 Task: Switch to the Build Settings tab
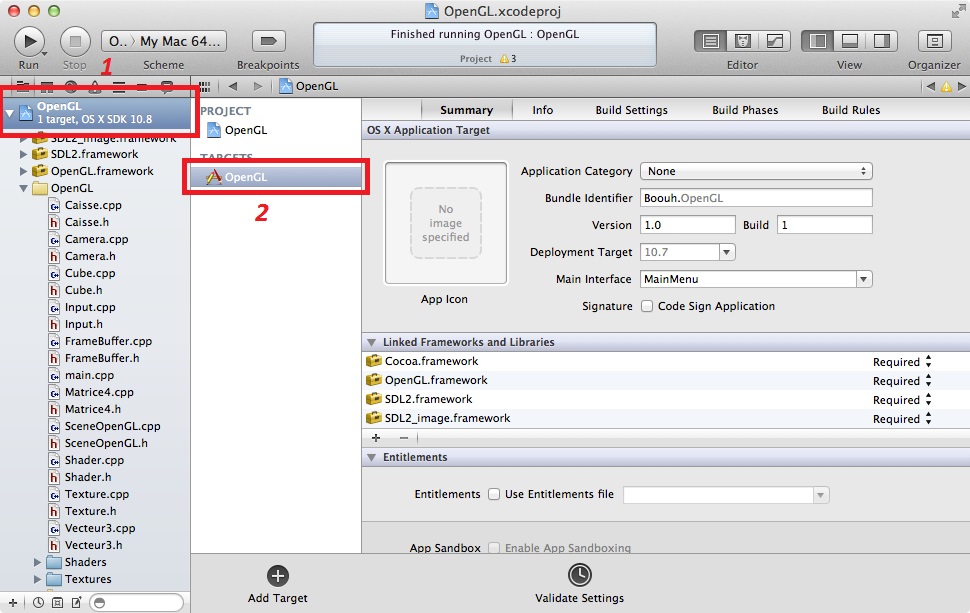click(631, 110)
